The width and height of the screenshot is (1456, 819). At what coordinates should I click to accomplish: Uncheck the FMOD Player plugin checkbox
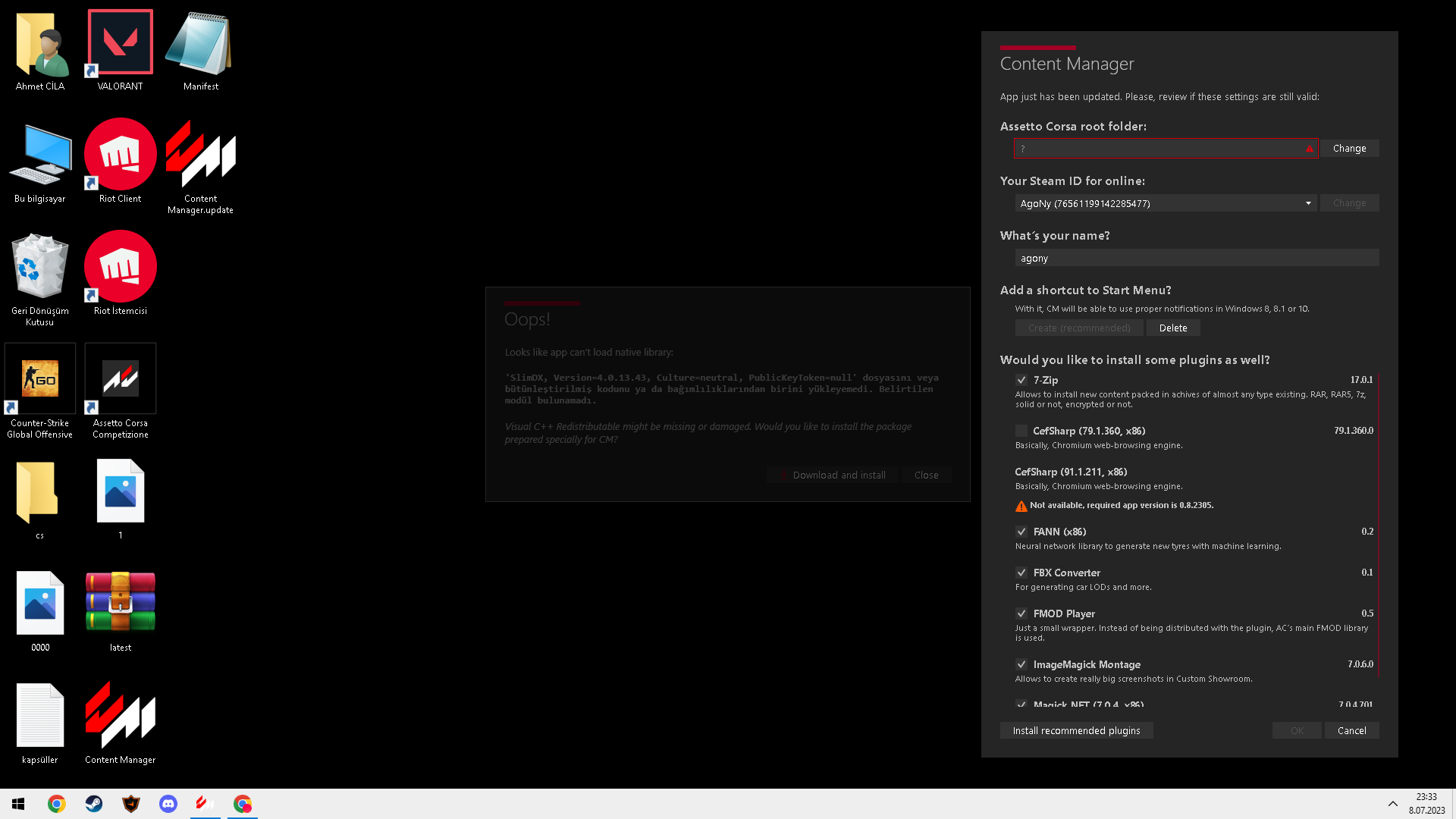coord(1021,613)
